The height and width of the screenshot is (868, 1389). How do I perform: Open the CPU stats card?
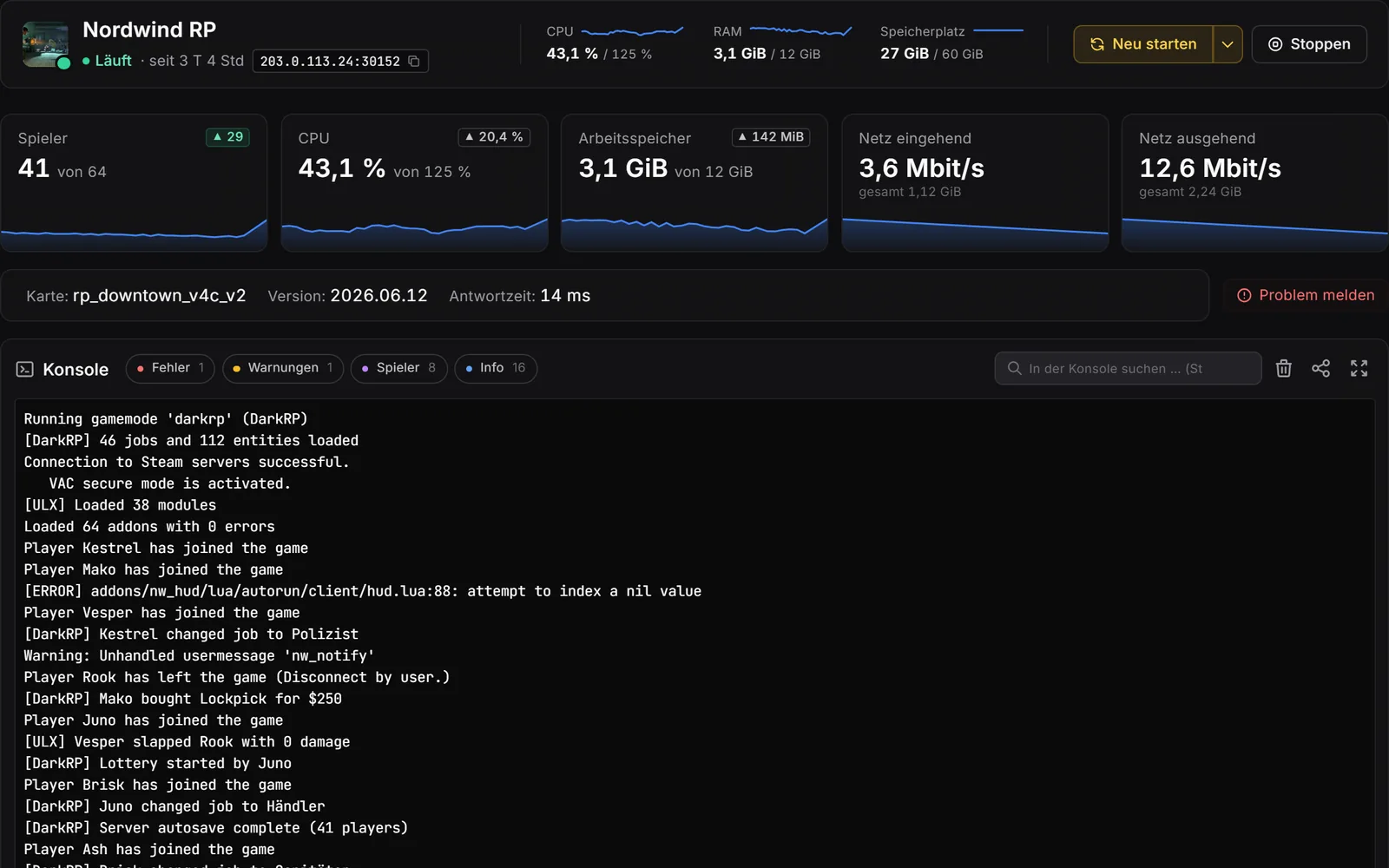point(414,183)
